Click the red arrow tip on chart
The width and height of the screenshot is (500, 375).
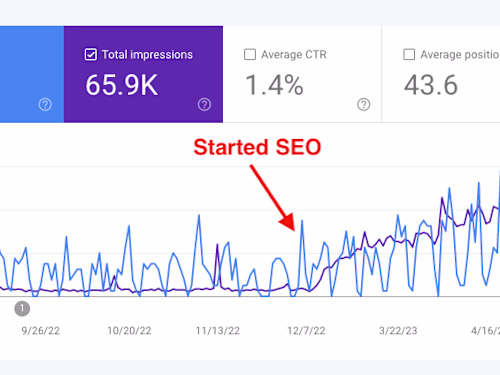point(293,229)
